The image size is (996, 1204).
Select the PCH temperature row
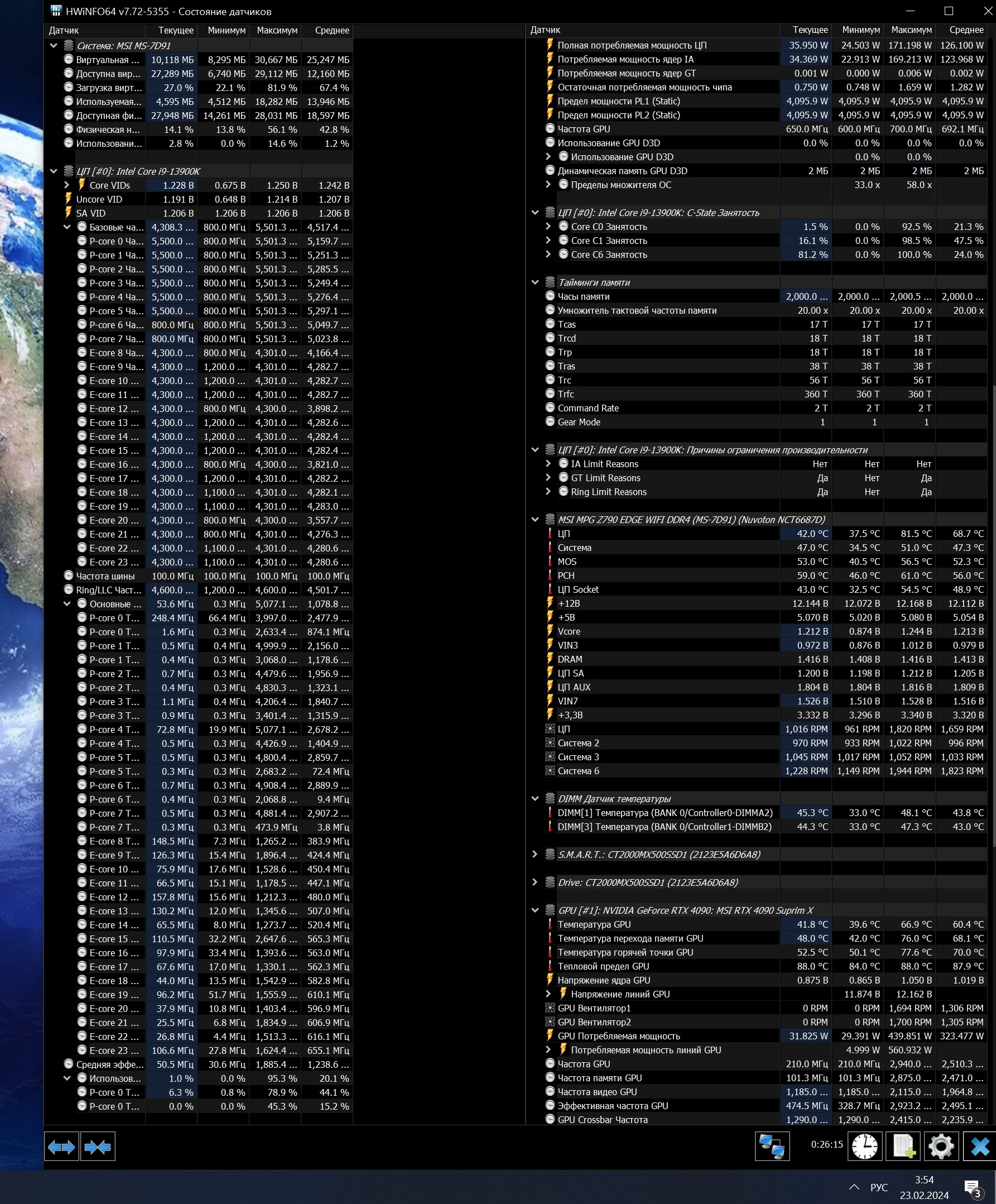point(757,575)
